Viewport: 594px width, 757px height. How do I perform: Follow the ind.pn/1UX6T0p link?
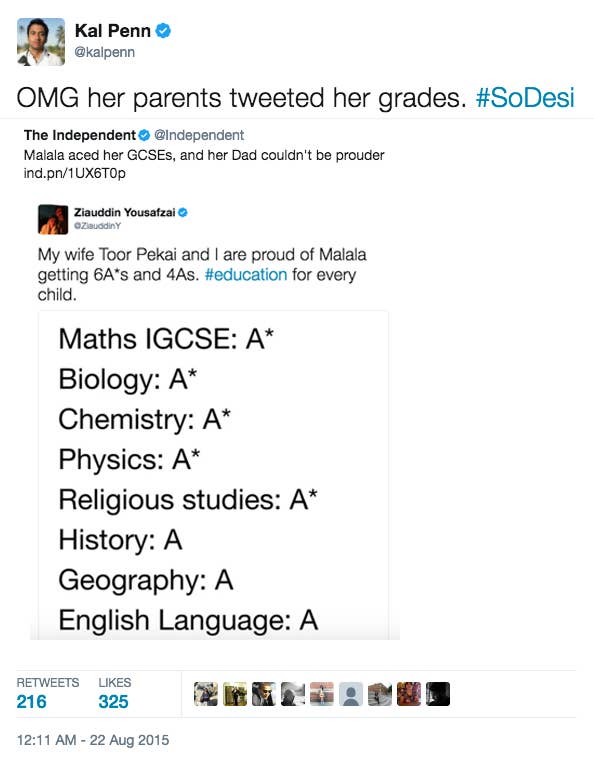[74, 173]
